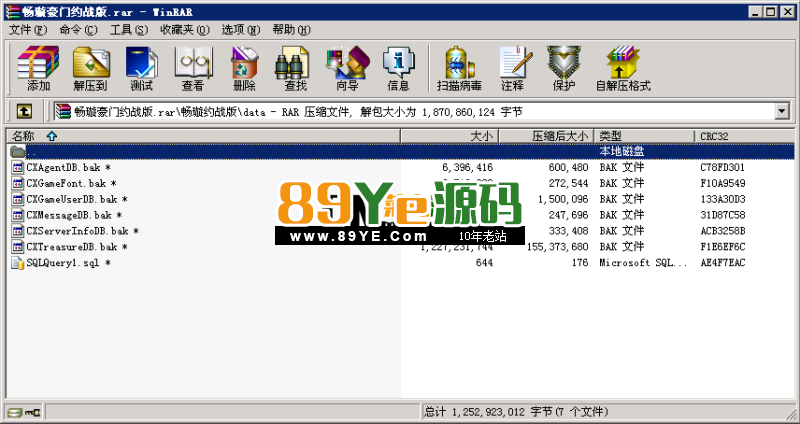Image resolution: width=800 pixels, height=424 pixels.
Task: Open the 收藏夹(O) menu
Action: pyautogui.click(x=185, y=30)
